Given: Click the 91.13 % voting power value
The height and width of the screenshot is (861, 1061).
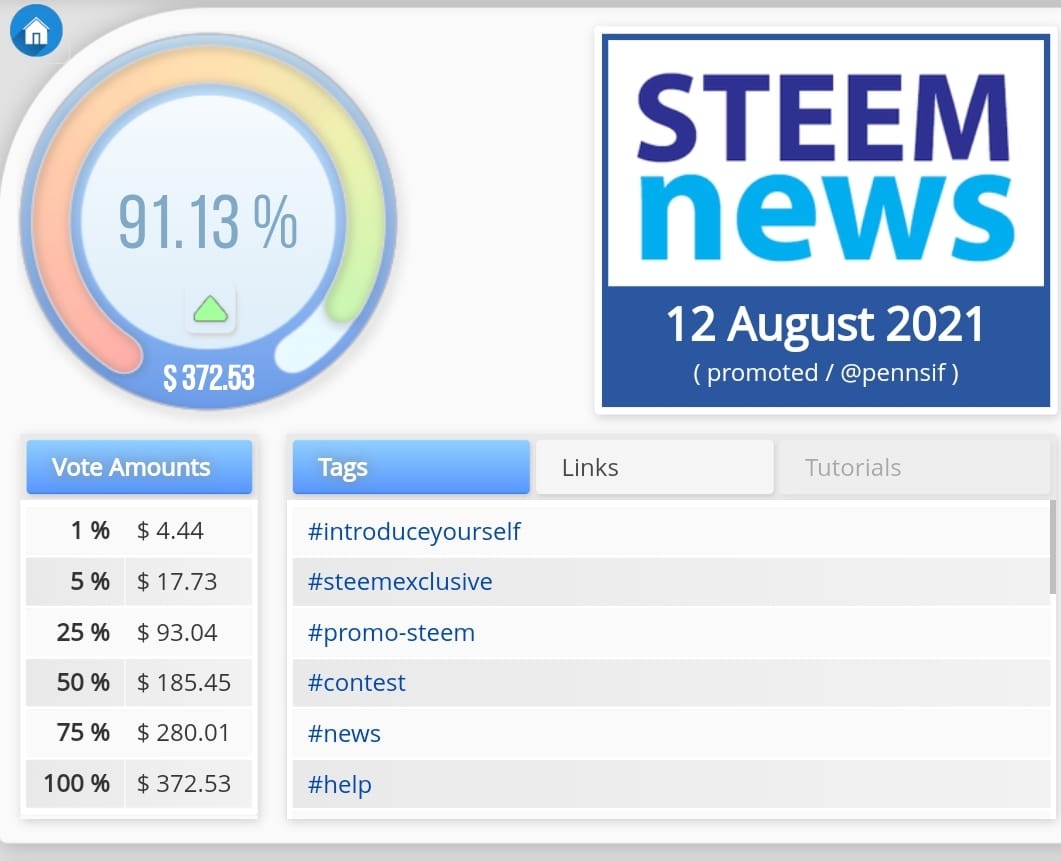Looking at the screenshot, I should (x=208, y=222).
